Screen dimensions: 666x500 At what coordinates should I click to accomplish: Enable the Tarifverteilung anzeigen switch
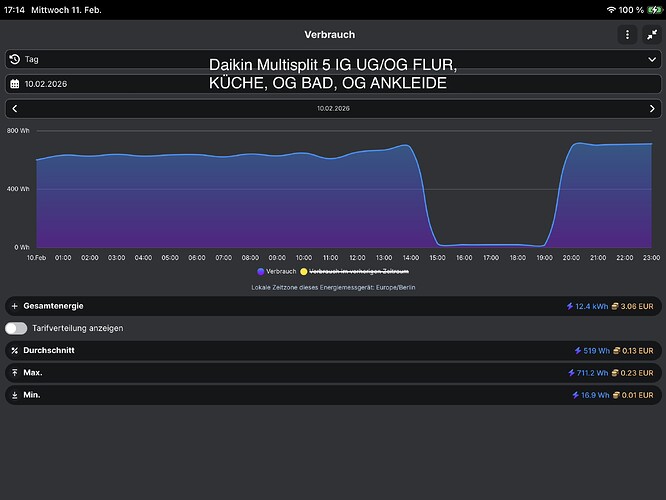click(x=16, y=328)
